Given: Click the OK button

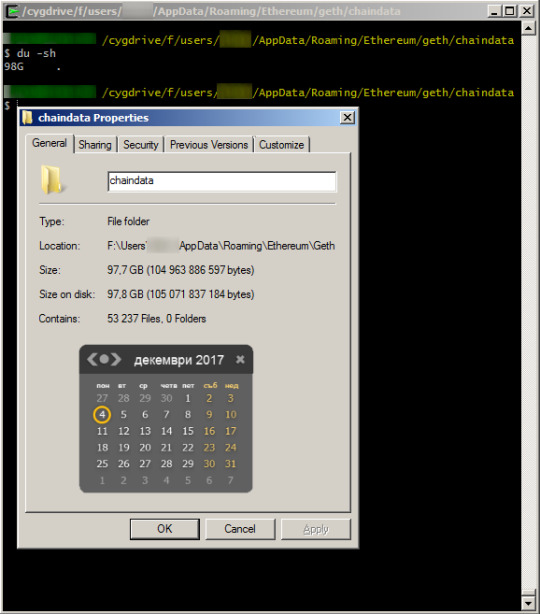Looking at the screenshot, I should 164,529.
